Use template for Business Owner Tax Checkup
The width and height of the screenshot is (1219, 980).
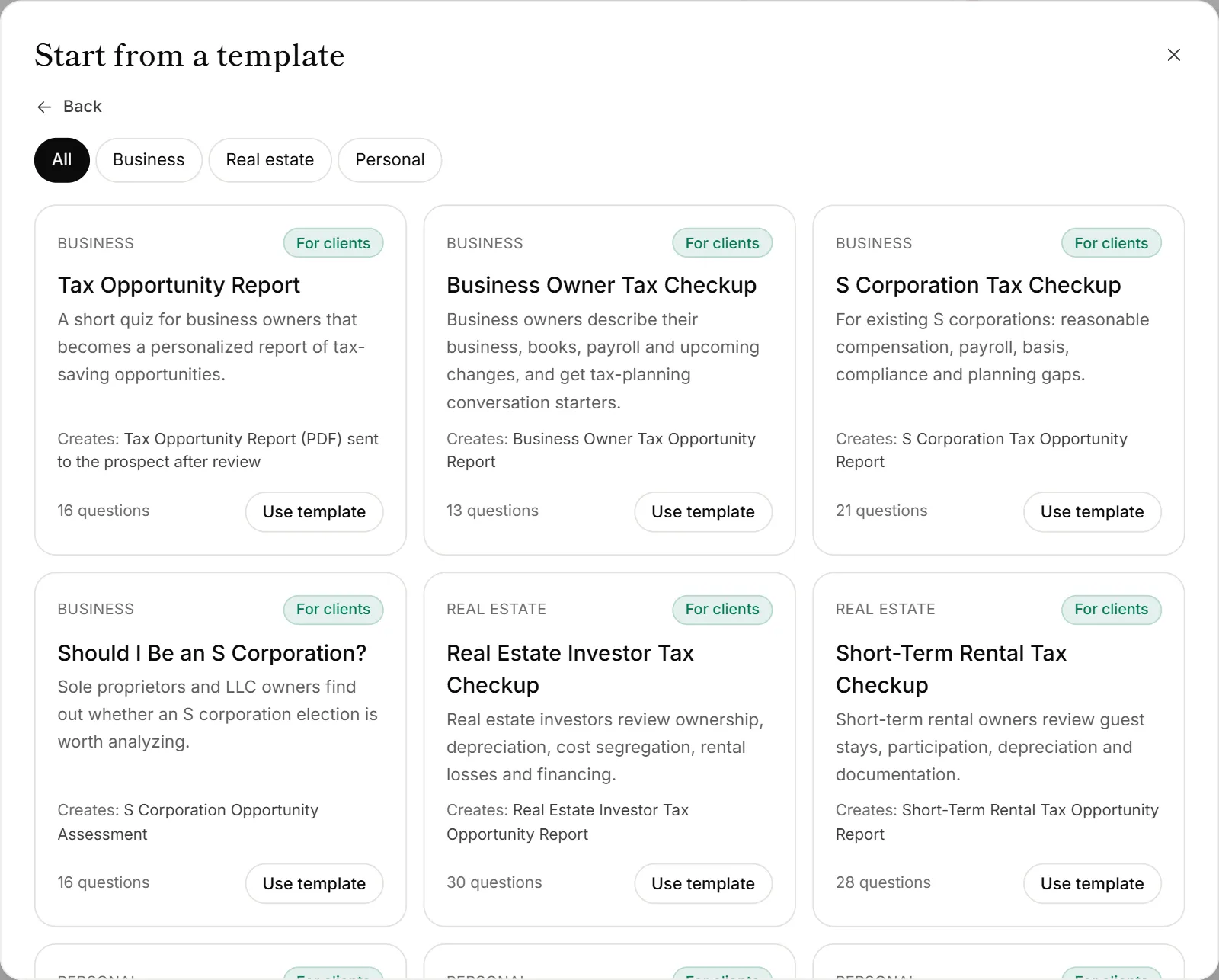703,511
